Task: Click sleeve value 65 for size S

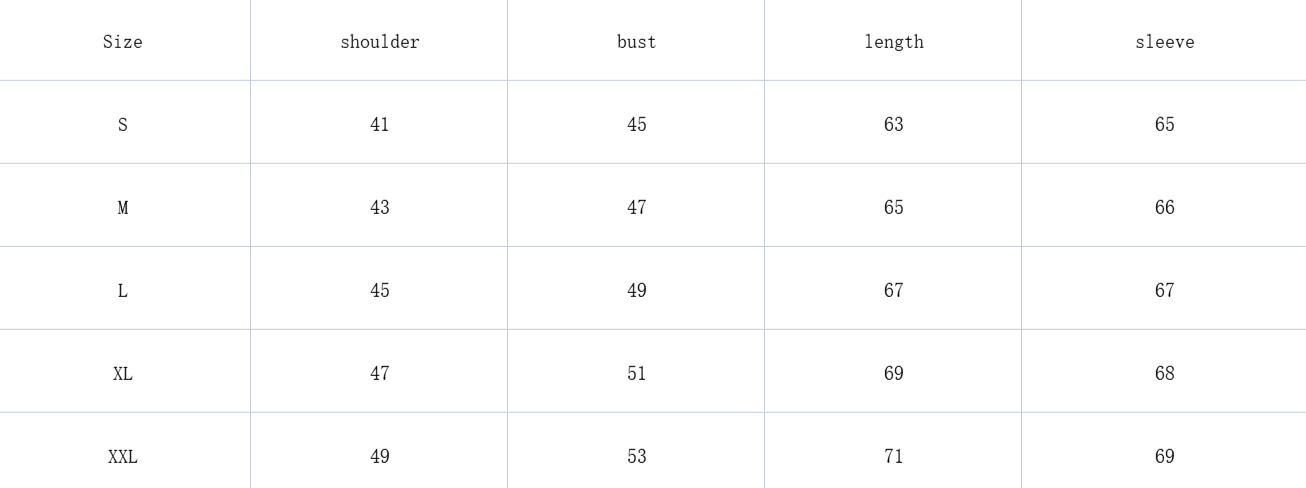Action: pos(1165,125)
